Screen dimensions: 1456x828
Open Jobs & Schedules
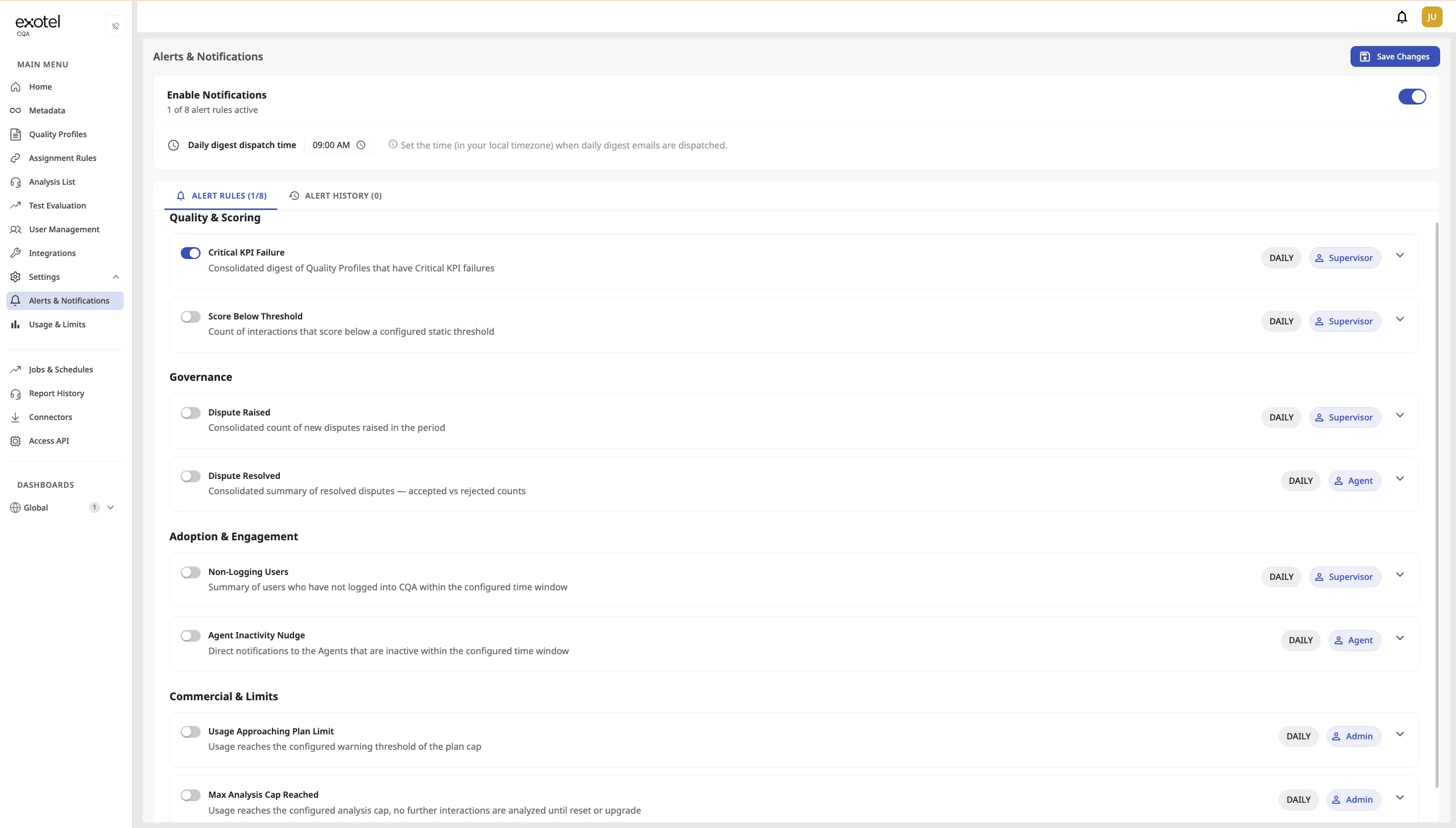pyautogui.click(x=65, y=369)
